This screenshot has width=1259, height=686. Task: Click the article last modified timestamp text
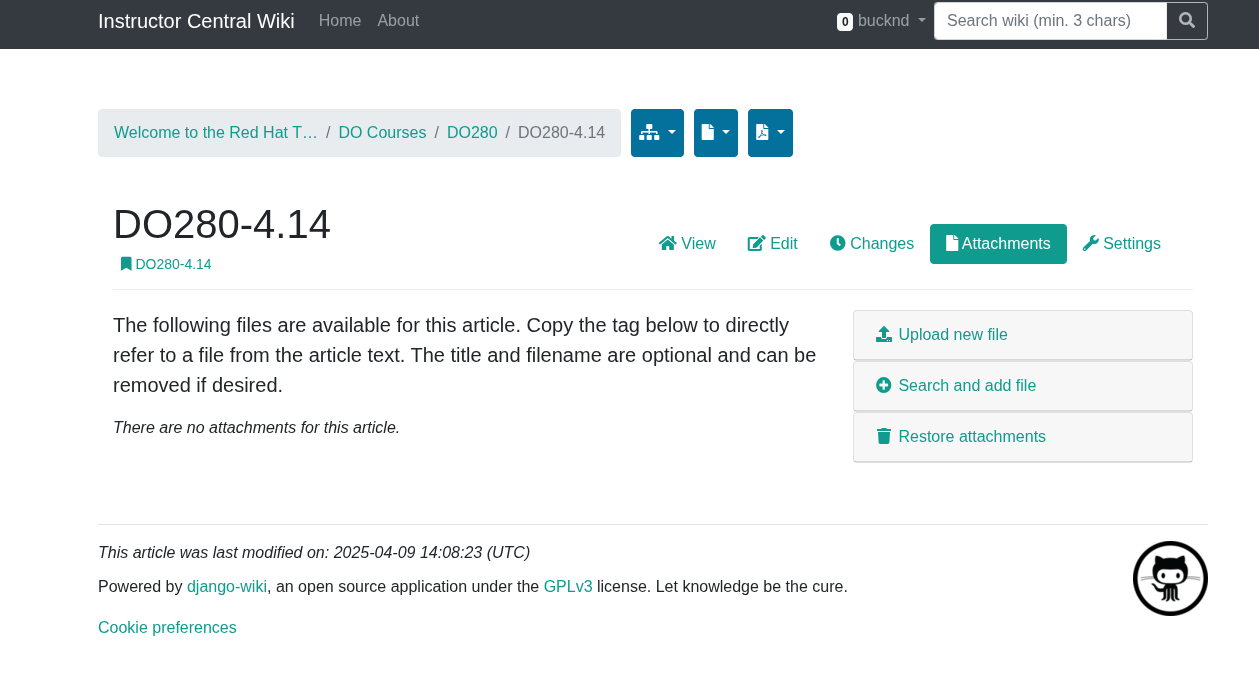(x=314, y=553)
